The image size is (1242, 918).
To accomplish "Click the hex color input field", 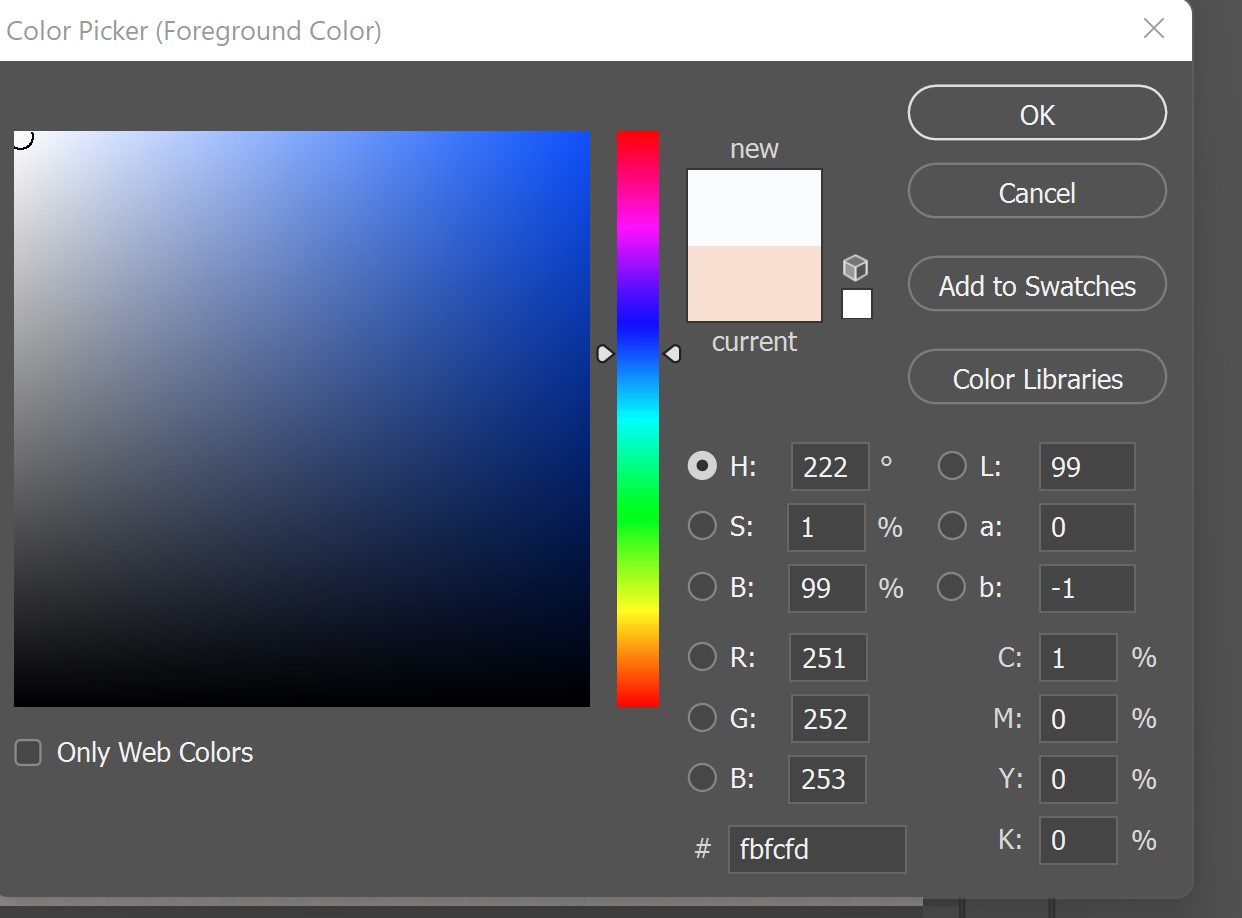I will tap(816, 849).
